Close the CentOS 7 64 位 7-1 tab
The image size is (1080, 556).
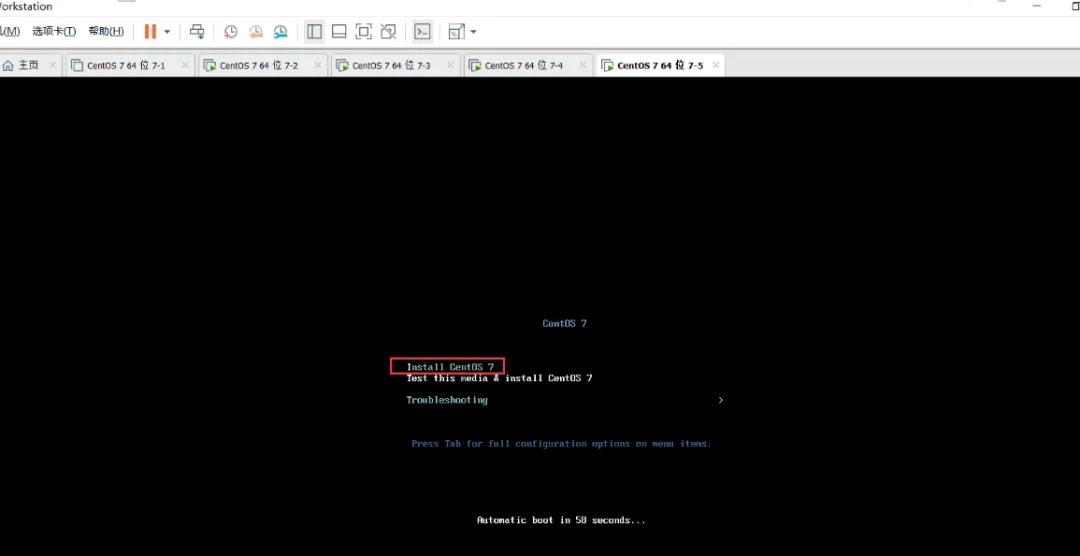[x=185, y=65]
